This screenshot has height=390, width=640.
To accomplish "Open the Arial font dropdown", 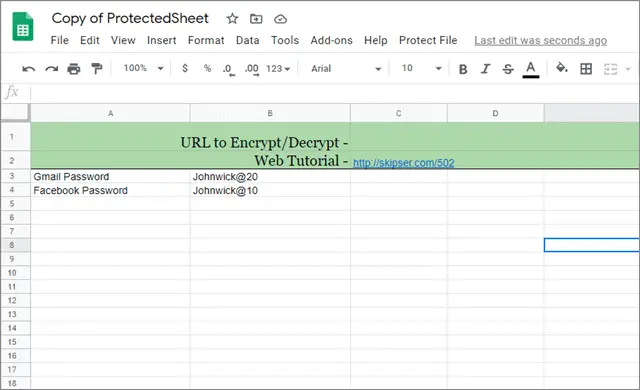I will (x=346, y=69).
